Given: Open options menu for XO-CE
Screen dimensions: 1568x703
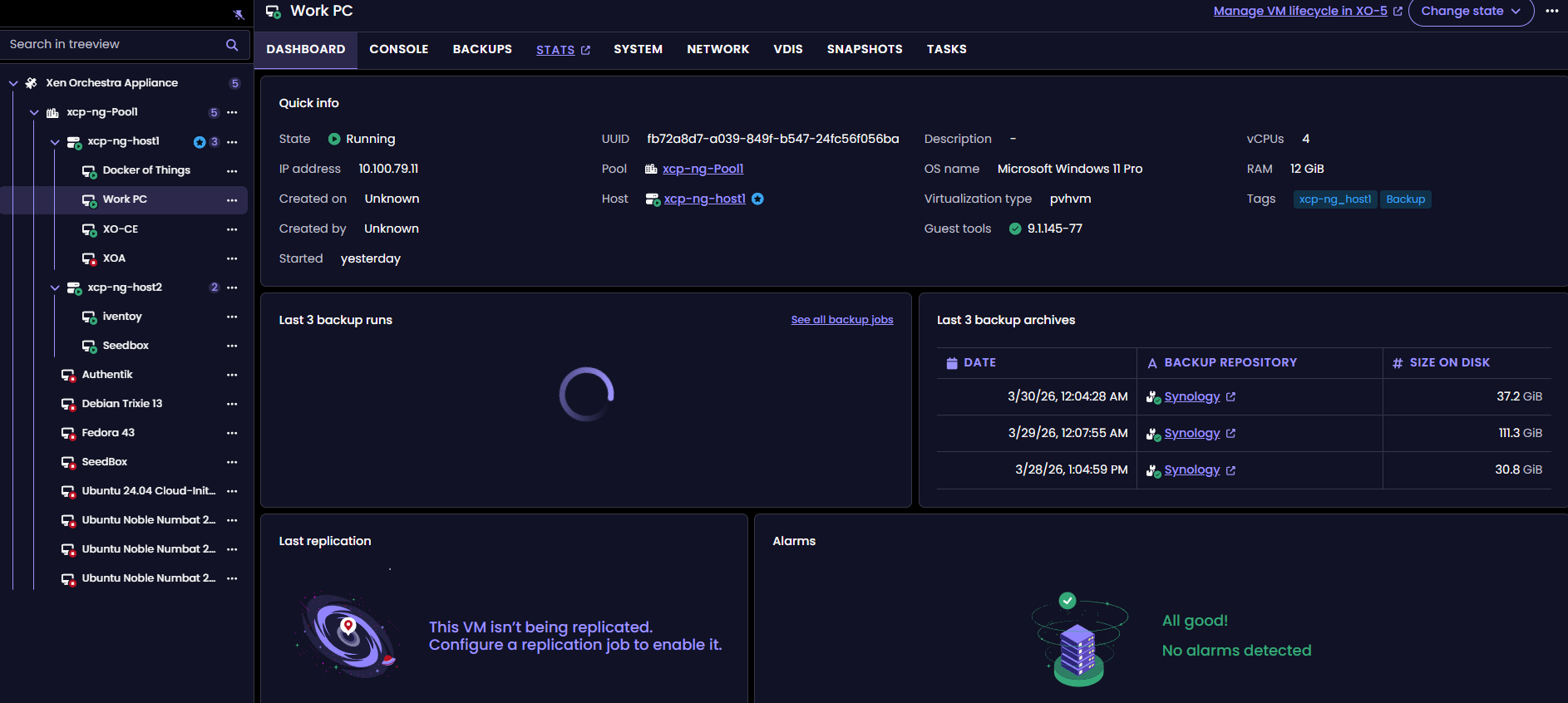Looking at the screenshot, I should pyautogui.click(x=232, y=229).
